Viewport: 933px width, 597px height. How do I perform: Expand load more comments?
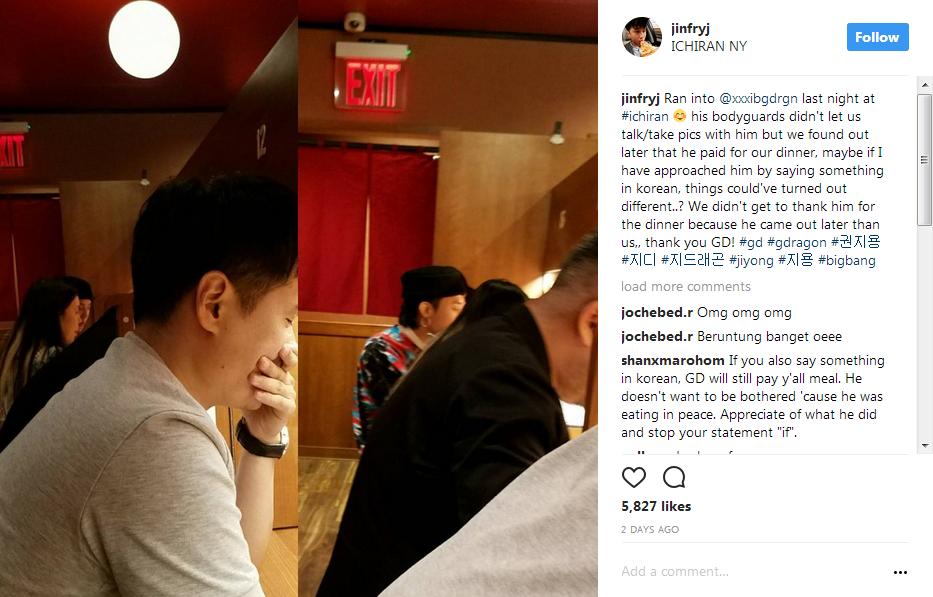[x=685, y=286]
